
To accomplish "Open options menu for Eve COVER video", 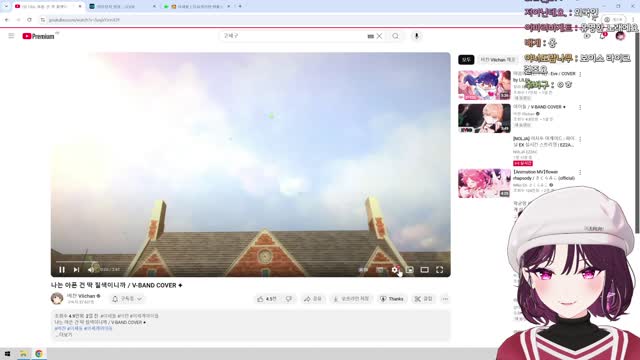I will [580, 75].
